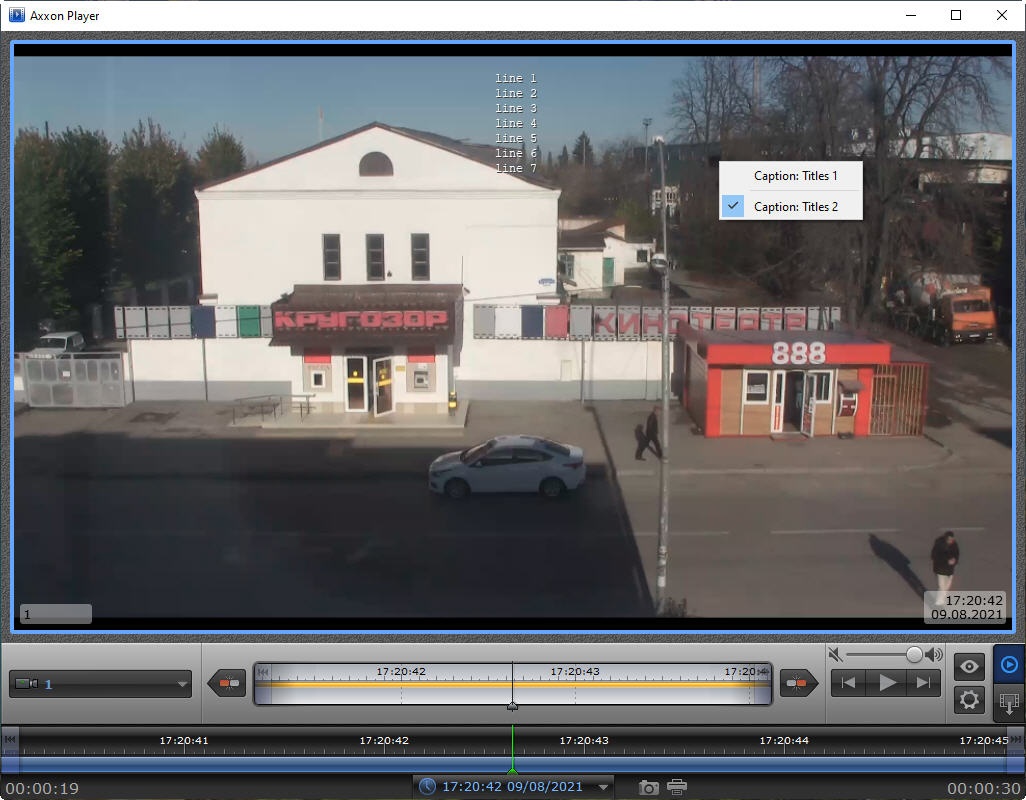Viewport: 1026px width, 800px height.
Task: Close the Axxon Player window
Action: [x=1002, y=15]
